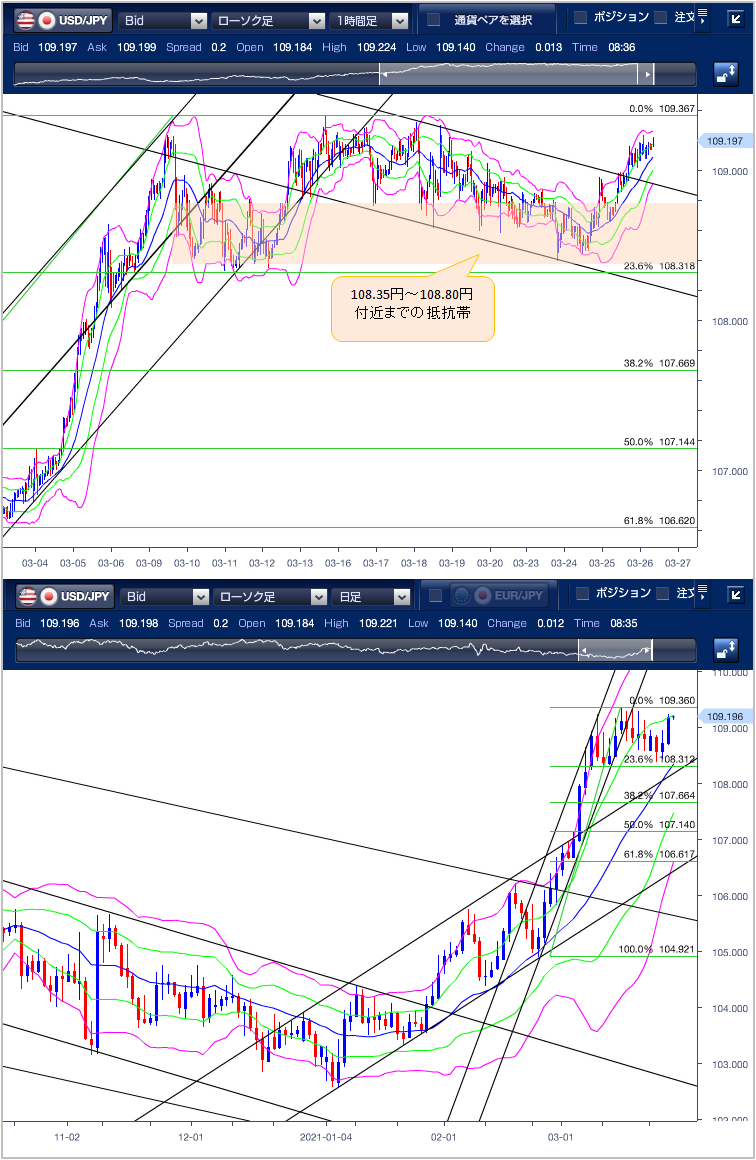Open the 日足 timeframe dropdown
The height and width of the screenshot is (1160, 756).
click(370, 597)
